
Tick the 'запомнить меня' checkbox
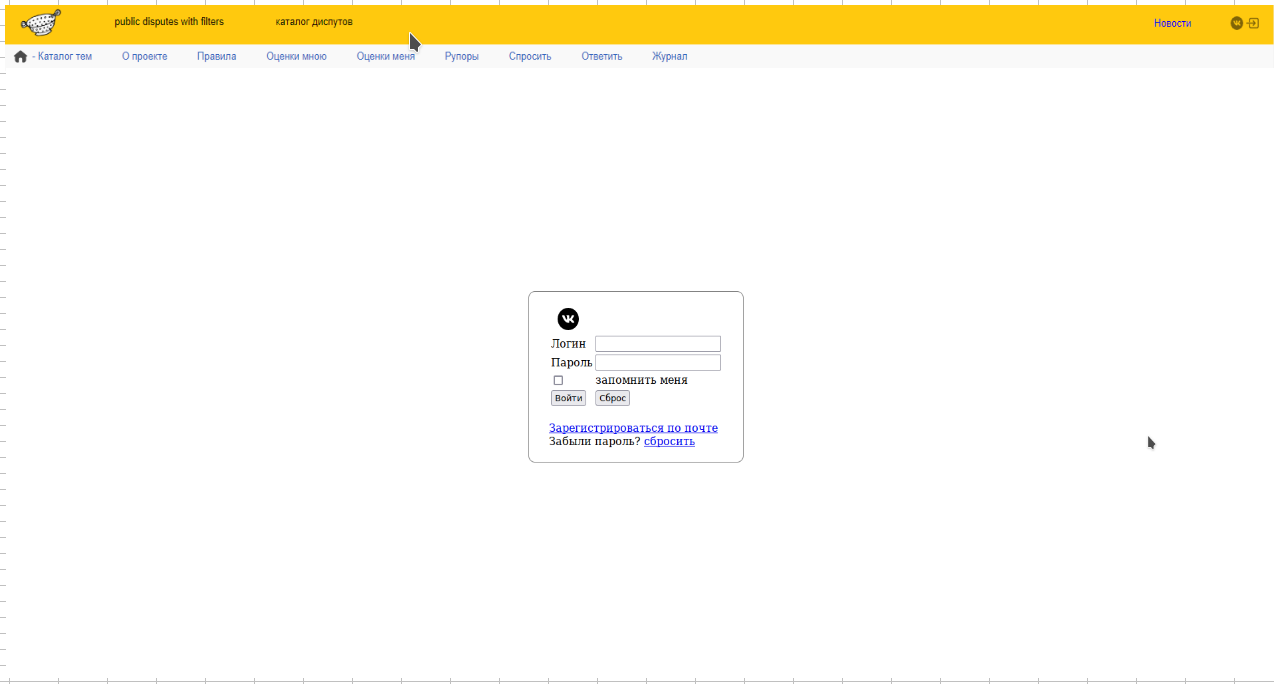coord(558,380)
